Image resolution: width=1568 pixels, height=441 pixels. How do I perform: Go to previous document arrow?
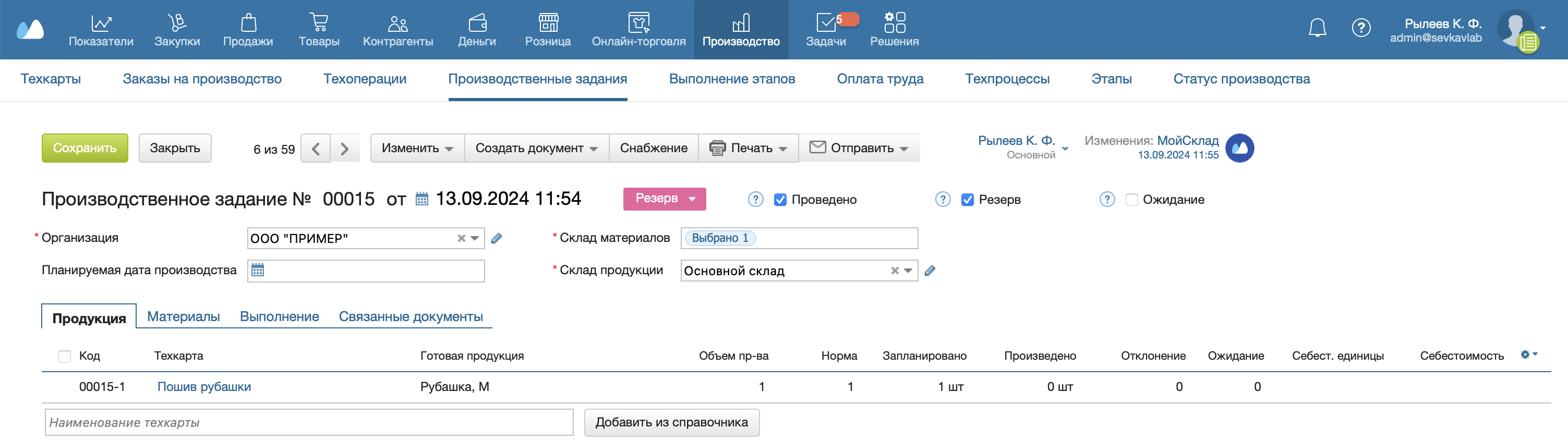click(316, 149)
